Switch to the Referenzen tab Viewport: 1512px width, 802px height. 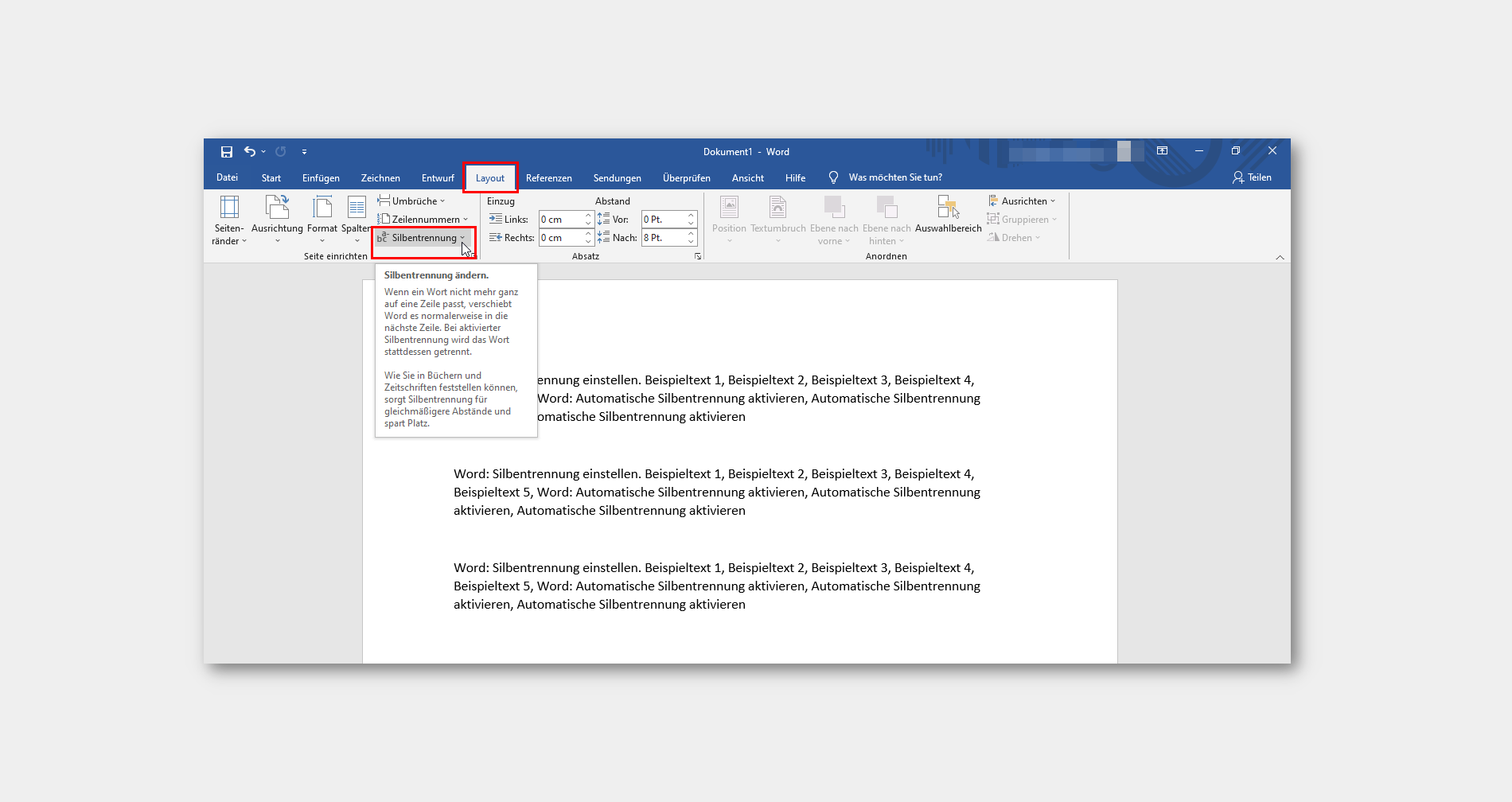549,178
